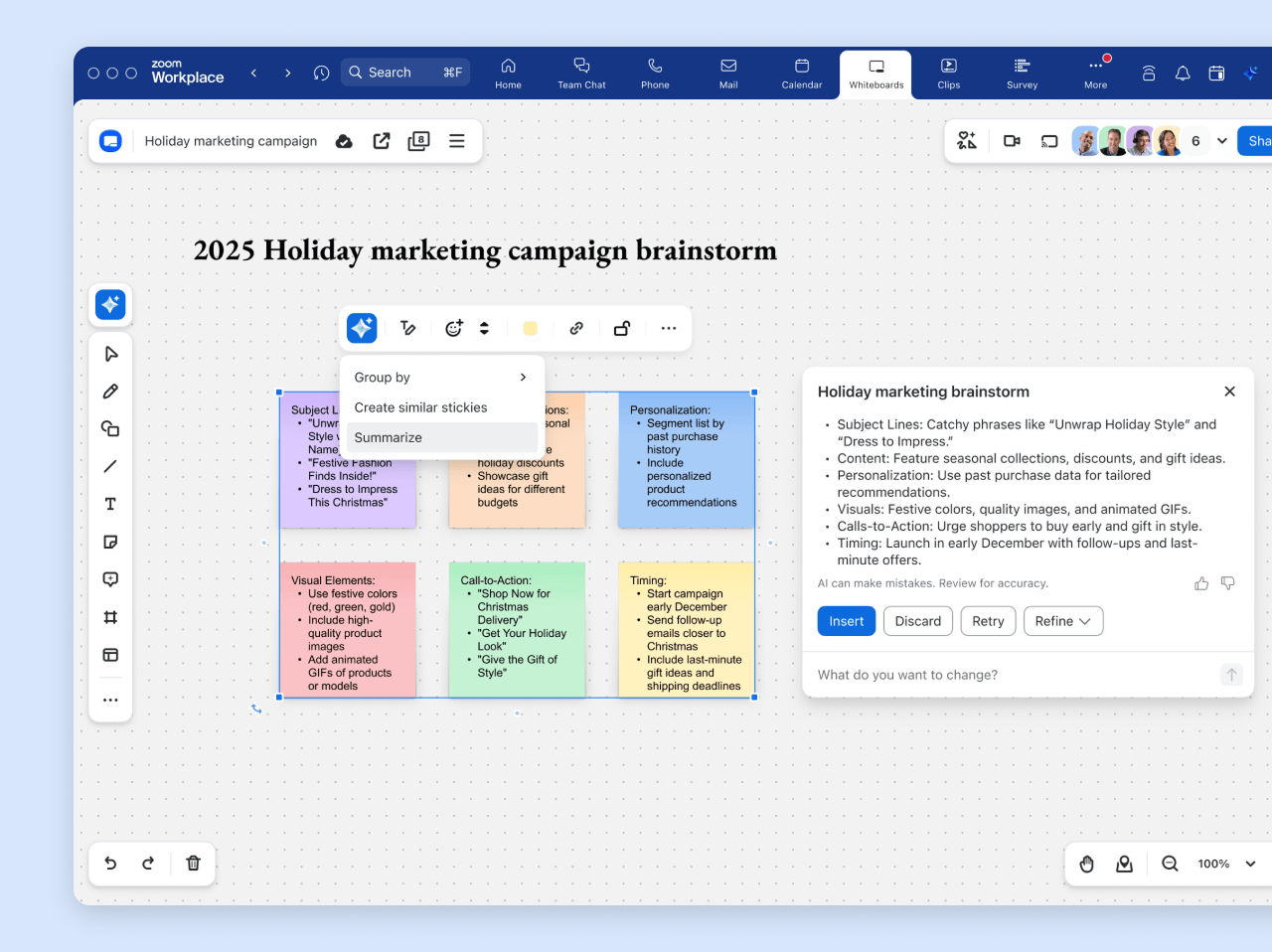The image size is (1272, 952).
Task: Expand the Group by submenu
Action: (441, 378)
